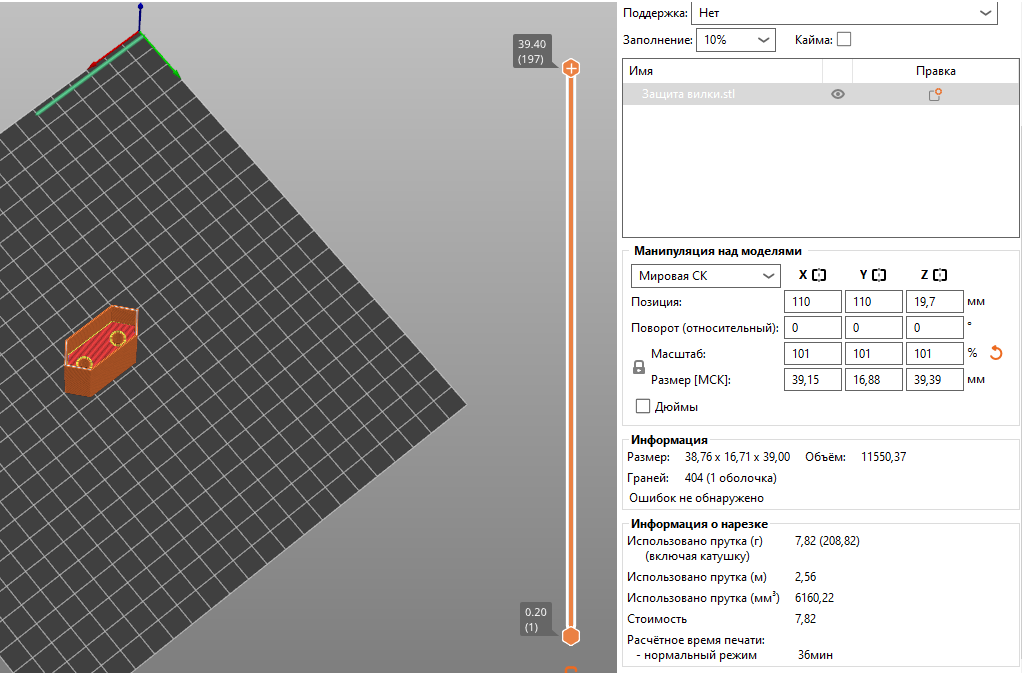Click the 3D model on the bed
This screenshot has height=673, width=1022.
[101, 357]
